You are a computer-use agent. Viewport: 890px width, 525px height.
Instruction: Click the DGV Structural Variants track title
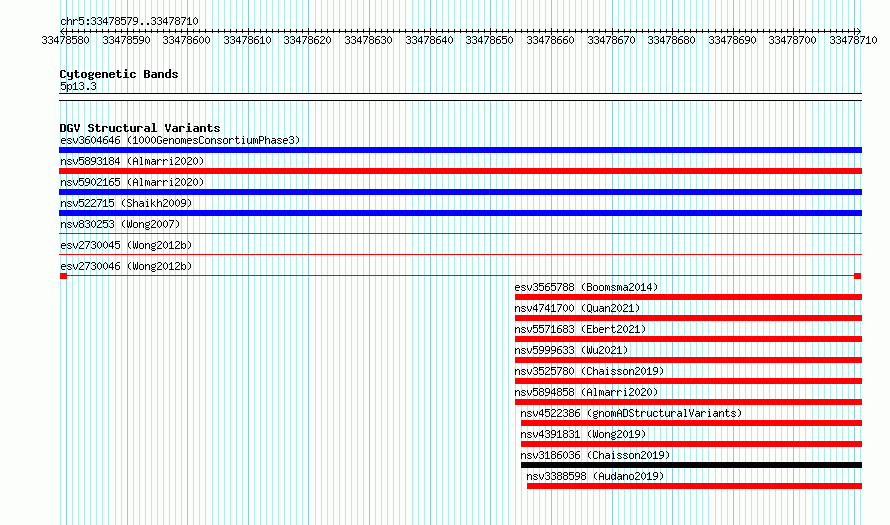pos(140,128)
